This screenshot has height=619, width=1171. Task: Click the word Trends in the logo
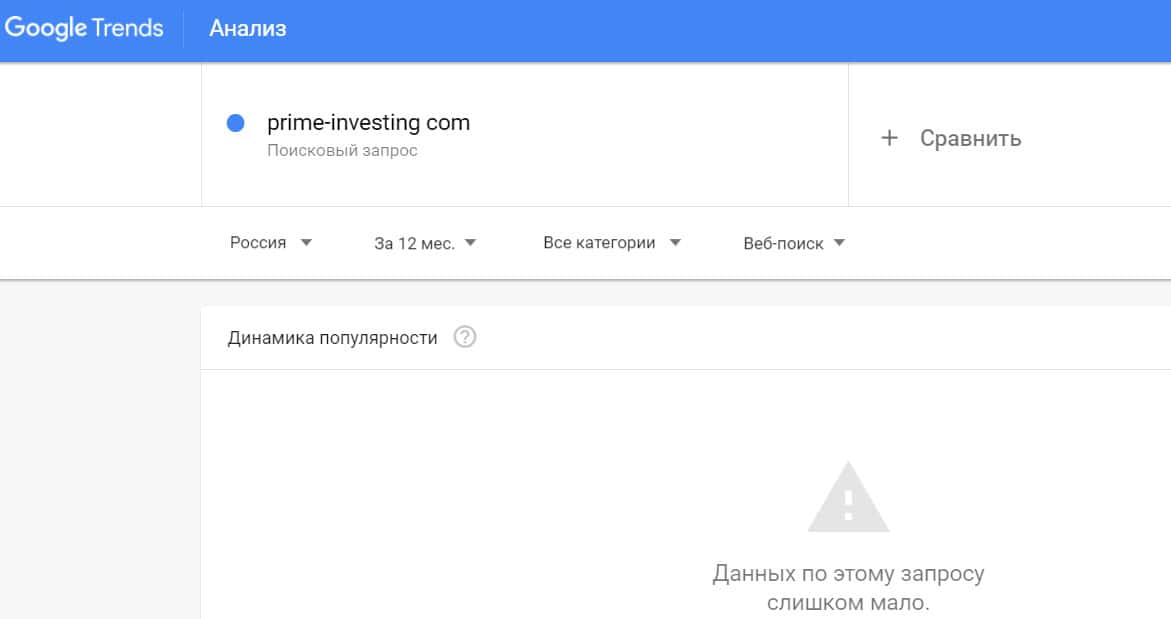(127, 28)
